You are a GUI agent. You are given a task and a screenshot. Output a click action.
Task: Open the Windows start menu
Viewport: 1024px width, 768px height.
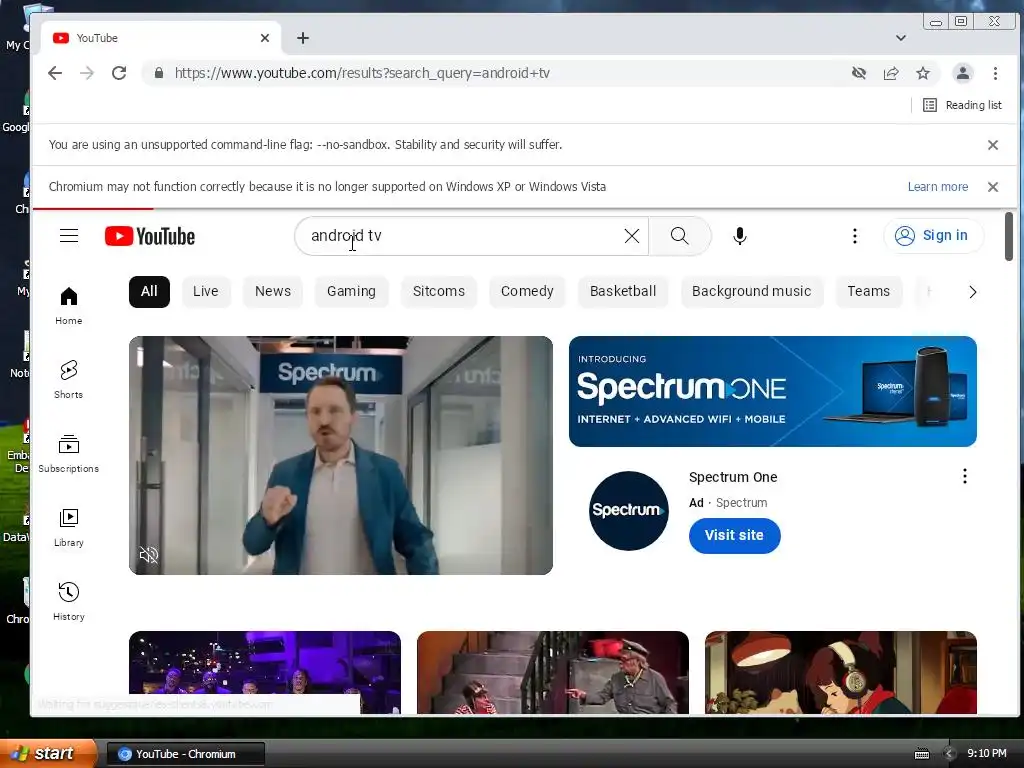49,754
